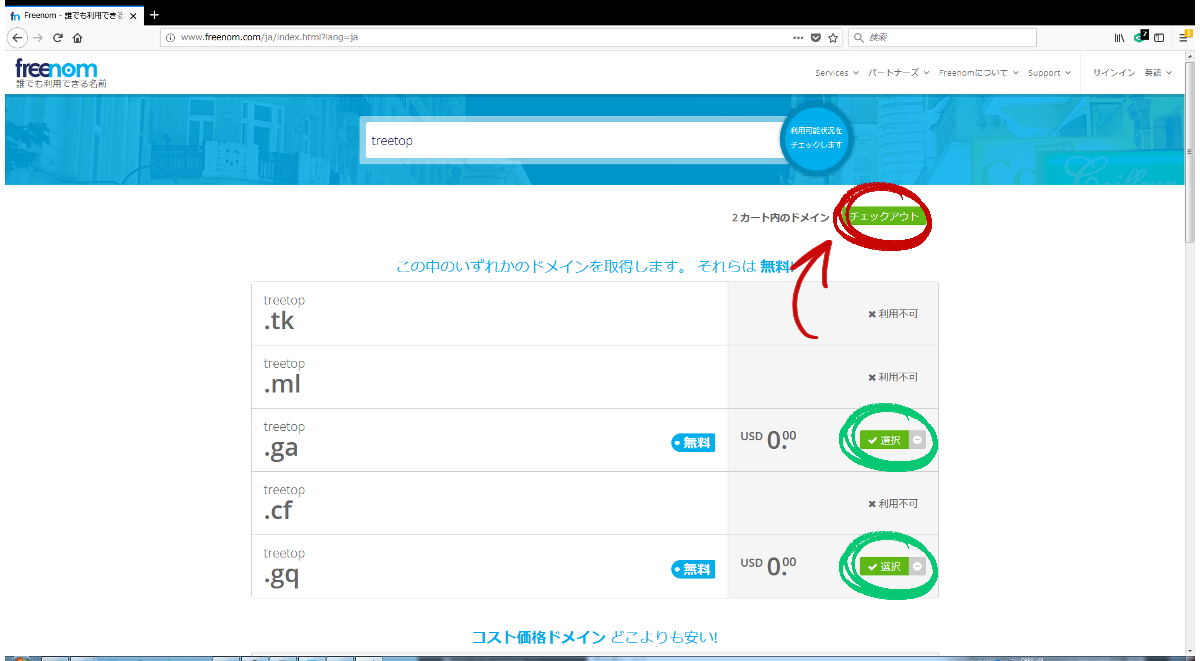Click the サインイン sign-in link

[1113, 73]
